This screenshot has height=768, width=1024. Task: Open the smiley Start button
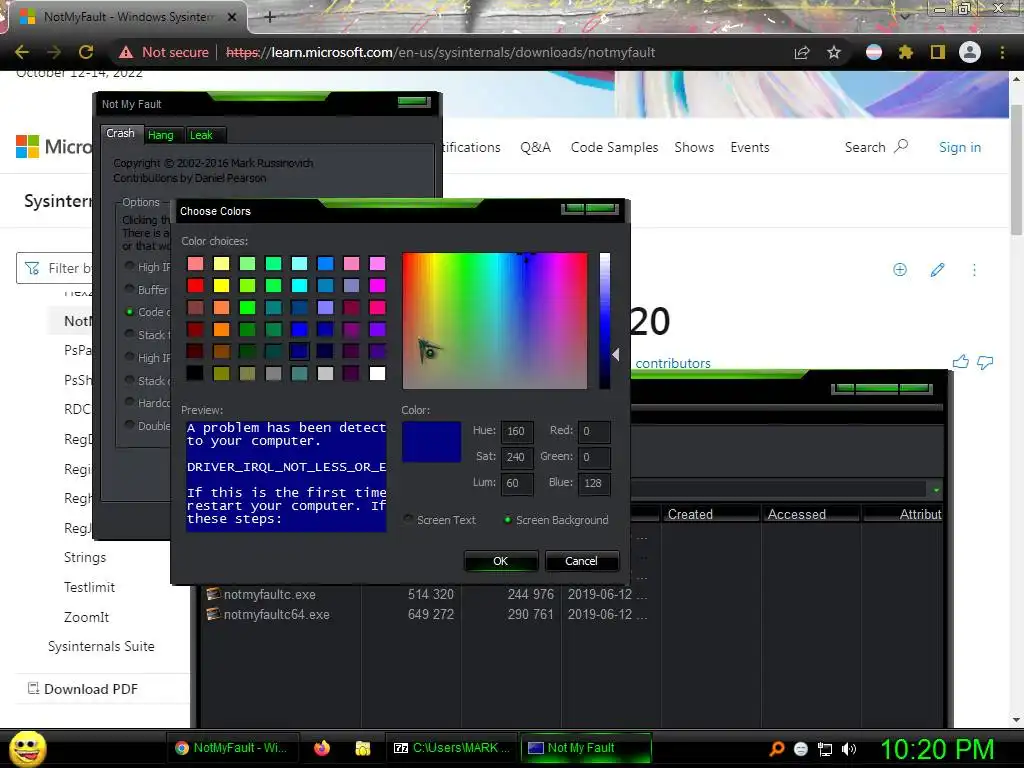pyautogui.click(x=28, y=748)
